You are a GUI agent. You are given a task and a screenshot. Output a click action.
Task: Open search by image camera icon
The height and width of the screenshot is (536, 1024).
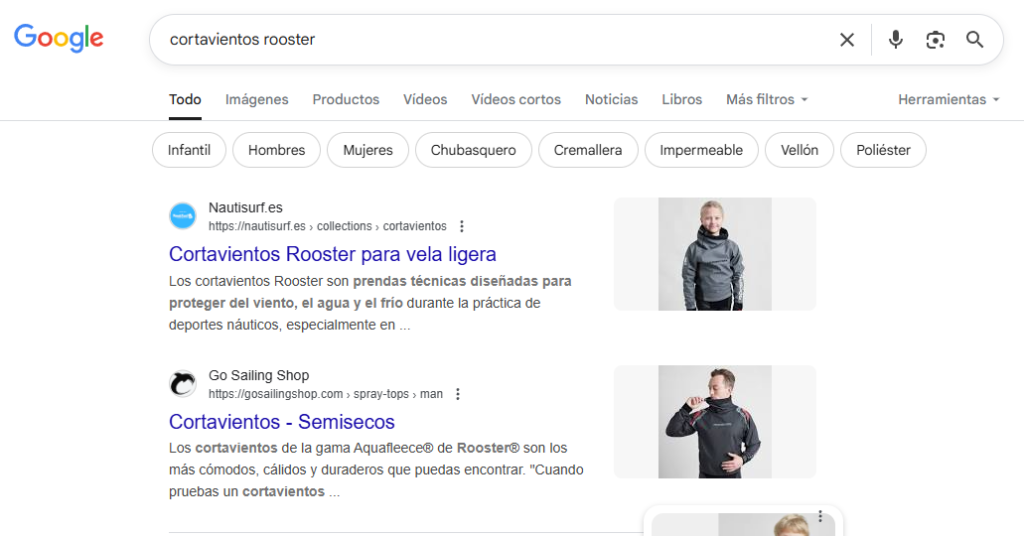click(x=935, y=40)
